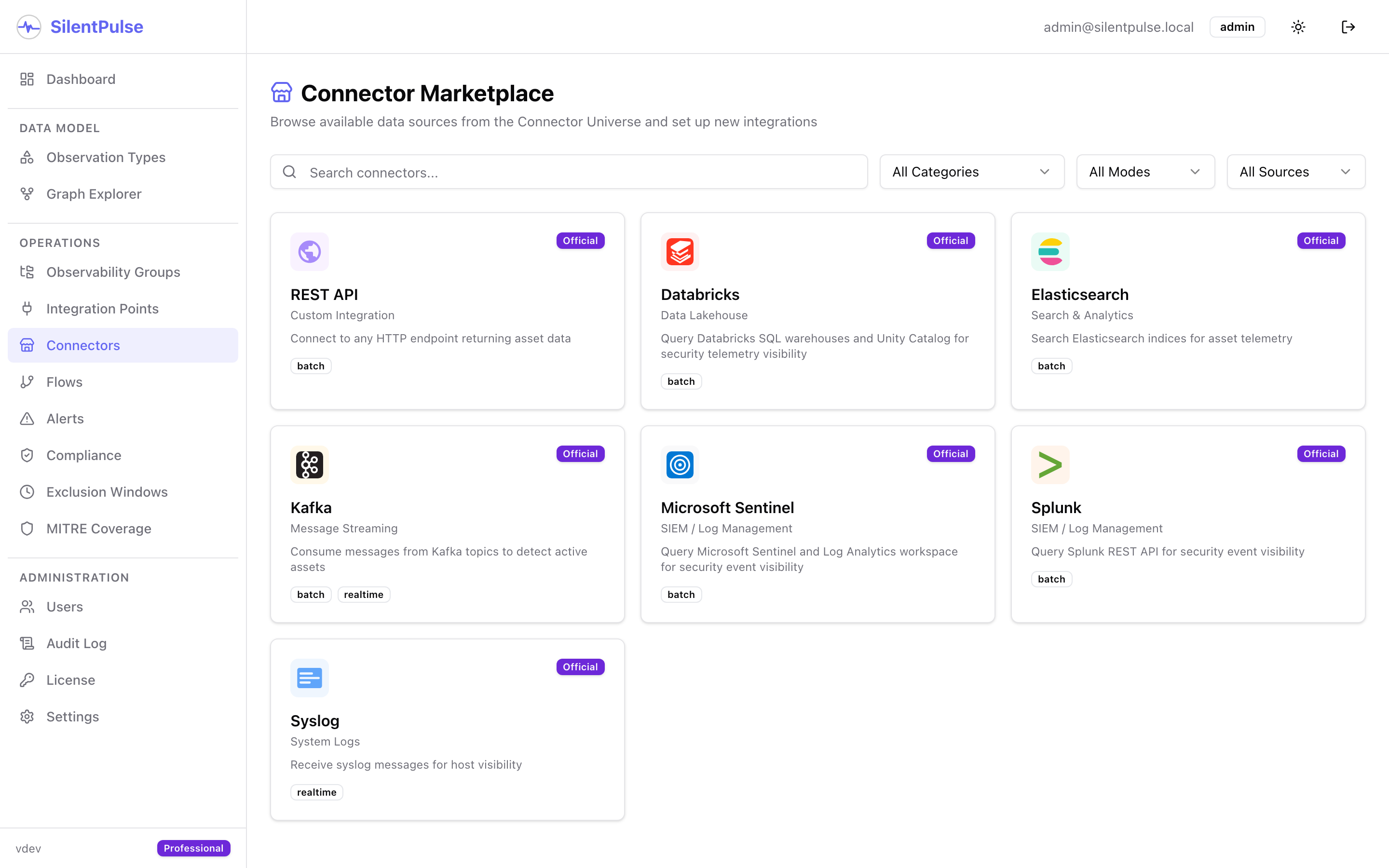
Task: Click the Kafka logo icon
Action: pos(309,464)
